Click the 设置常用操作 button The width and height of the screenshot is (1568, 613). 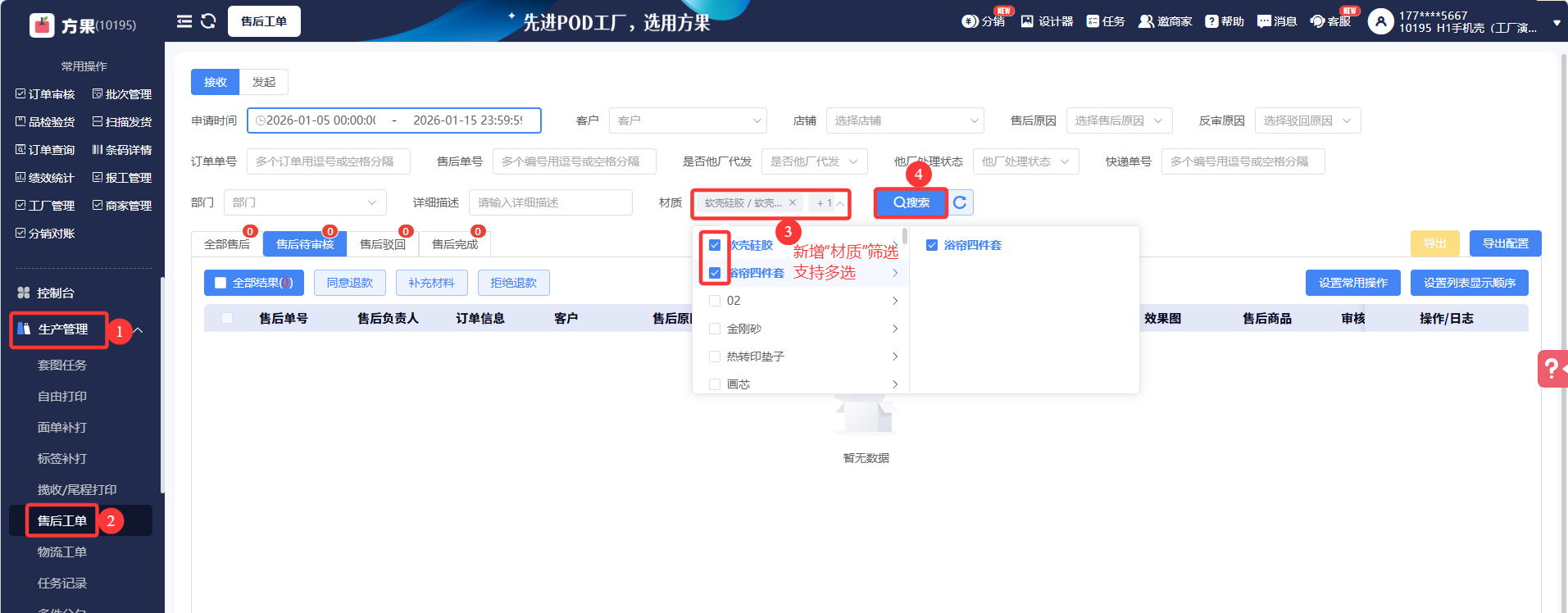(1353, 283)
